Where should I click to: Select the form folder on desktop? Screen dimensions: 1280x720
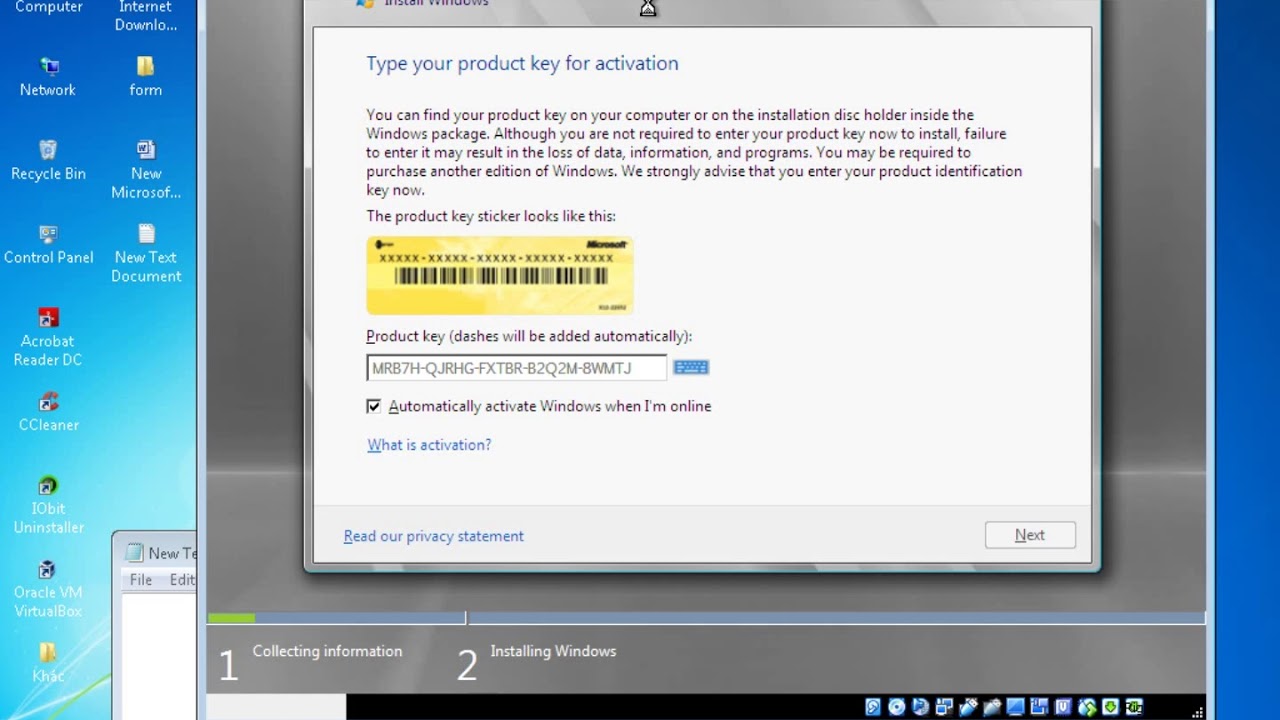[x=146, y=77]
